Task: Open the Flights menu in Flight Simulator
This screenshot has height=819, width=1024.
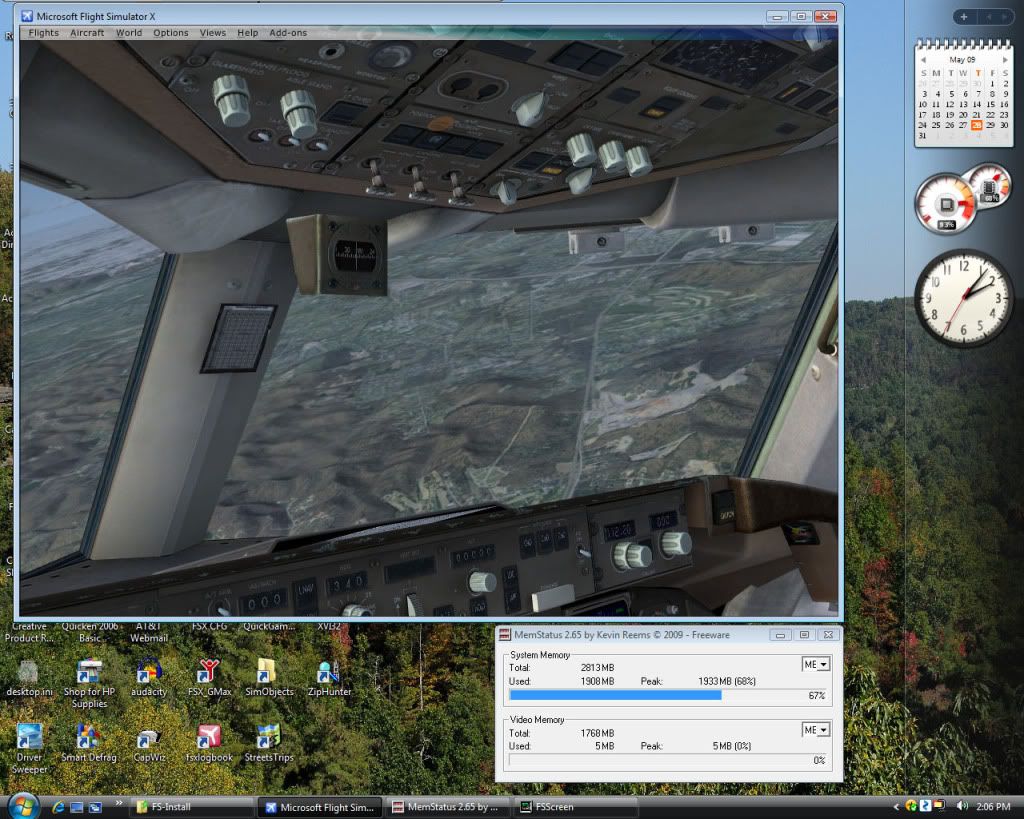Action: pos(44,33)
